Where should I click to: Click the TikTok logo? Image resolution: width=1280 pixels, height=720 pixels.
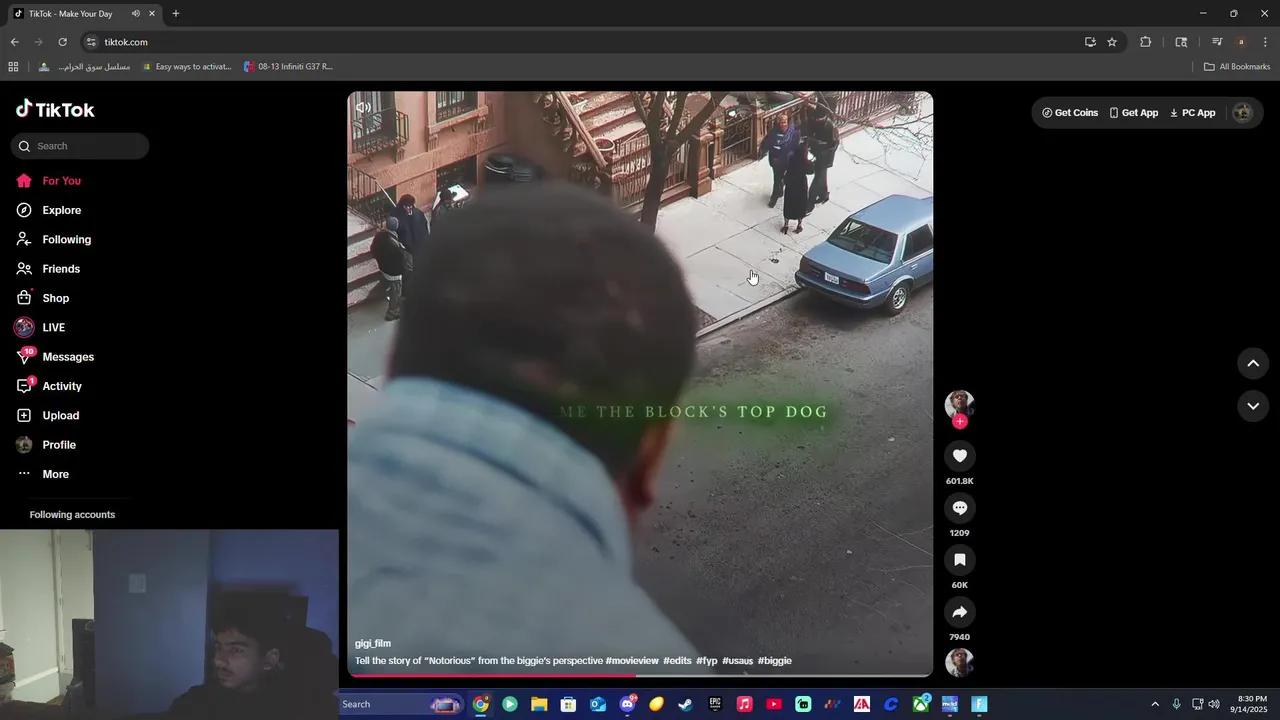(x=55, y=109)
